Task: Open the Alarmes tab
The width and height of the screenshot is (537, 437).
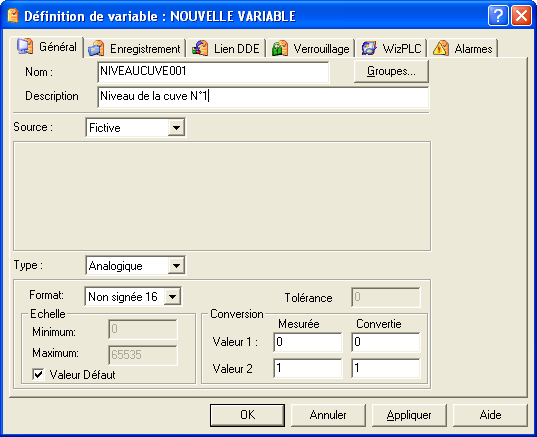Action: tap(463, 49)
